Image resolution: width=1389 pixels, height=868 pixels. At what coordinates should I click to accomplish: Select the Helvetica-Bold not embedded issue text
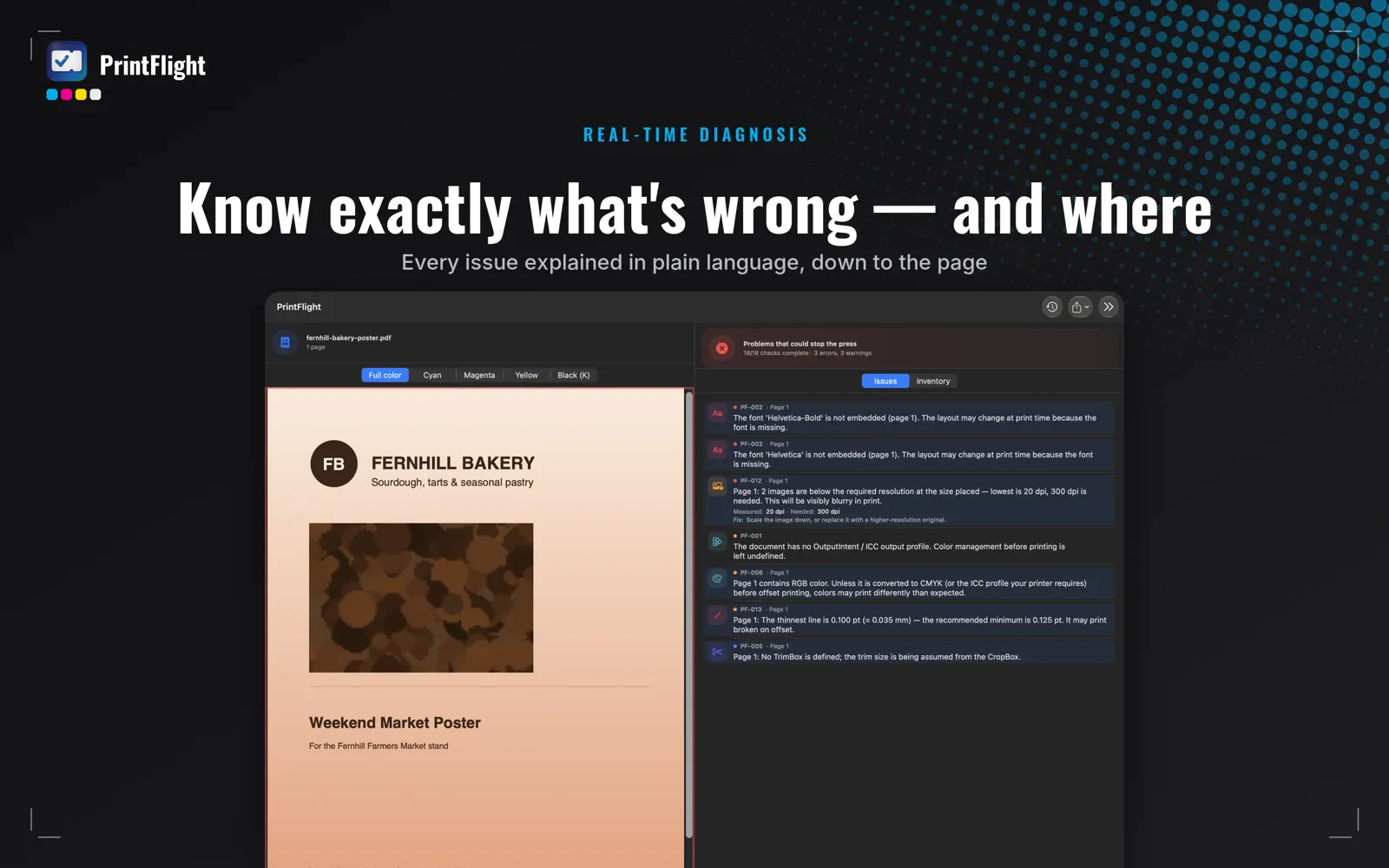(915, 423)
